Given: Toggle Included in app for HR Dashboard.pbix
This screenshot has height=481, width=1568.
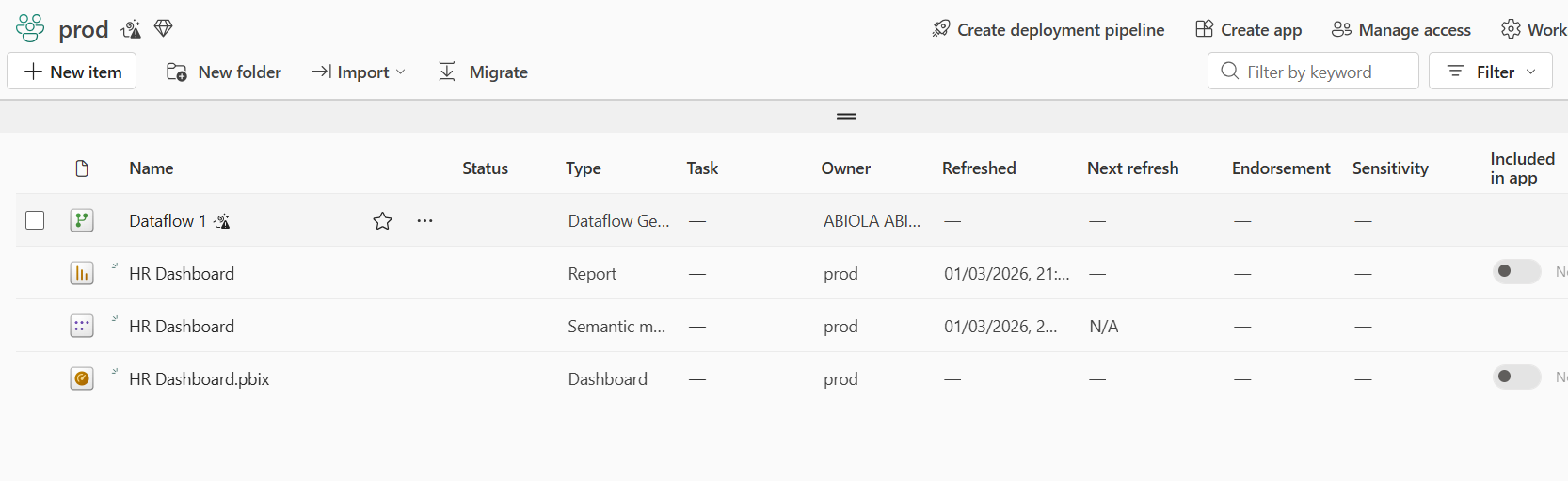Looking at the screenshot, I should tap(1516, 377).
